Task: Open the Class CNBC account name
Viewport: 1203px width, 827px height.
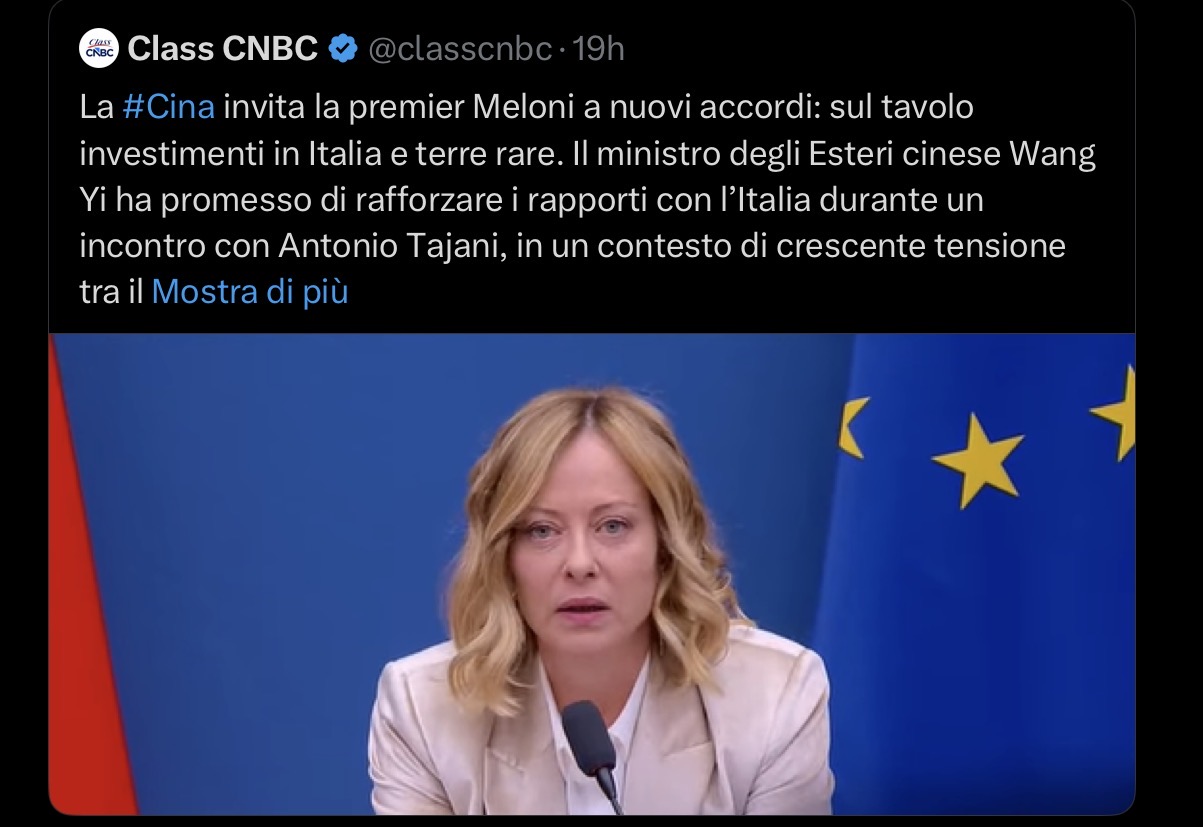Action: (224, 48)
